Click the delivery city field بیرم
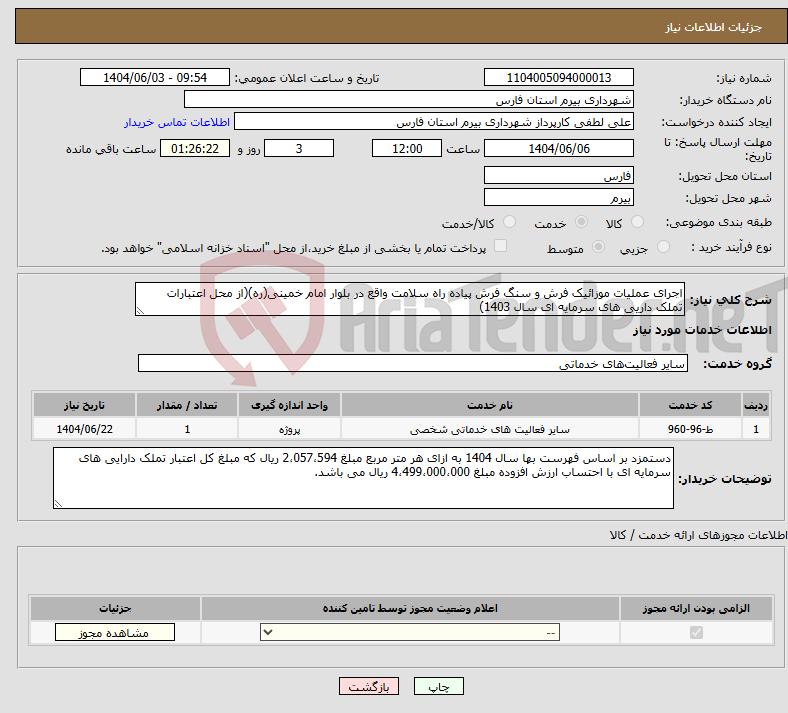This screenshot has height=713, width=788. click(559, 197)
